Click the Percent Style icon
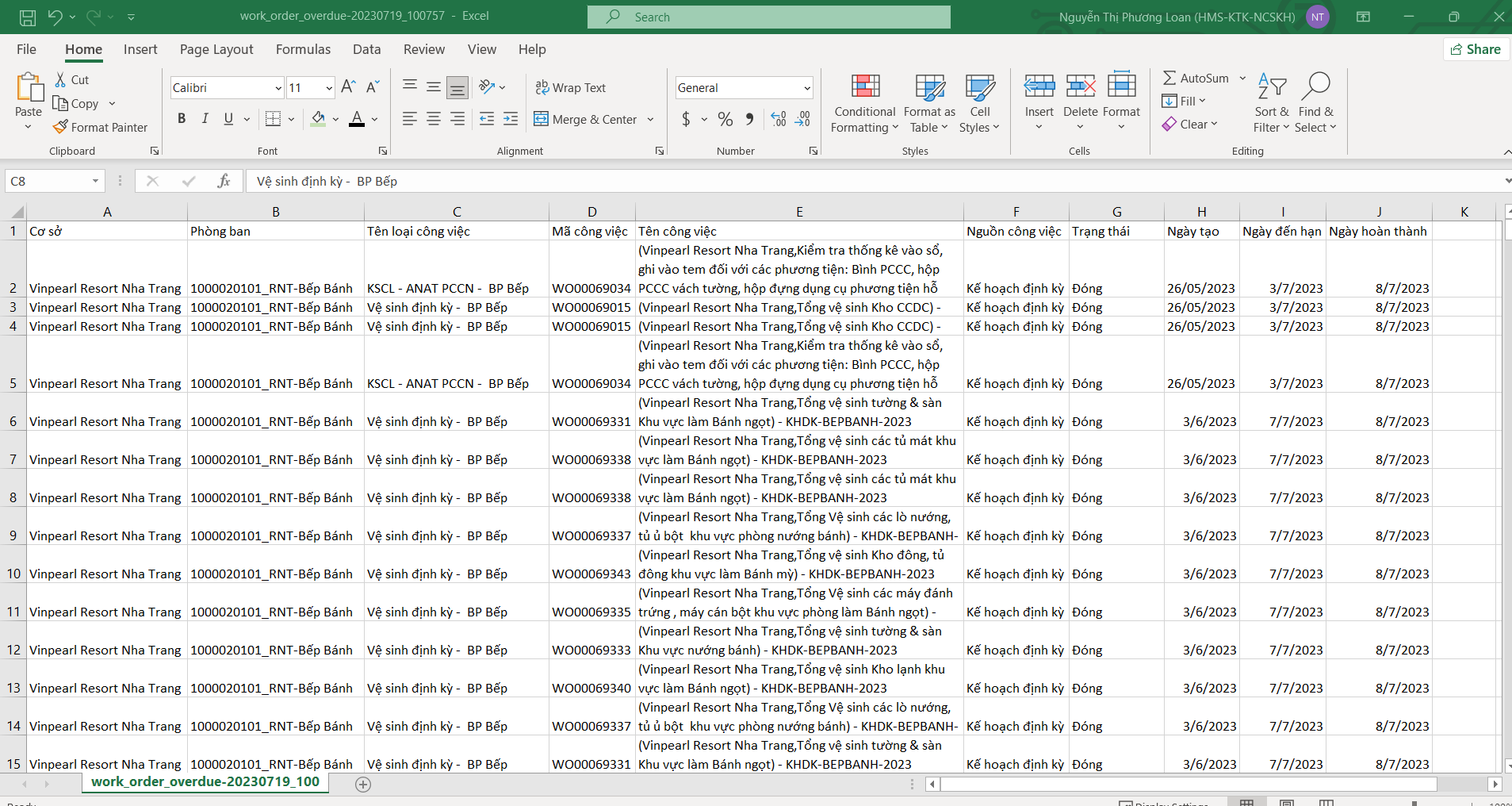Screen dimensions: 1512x806 [725, 119]
